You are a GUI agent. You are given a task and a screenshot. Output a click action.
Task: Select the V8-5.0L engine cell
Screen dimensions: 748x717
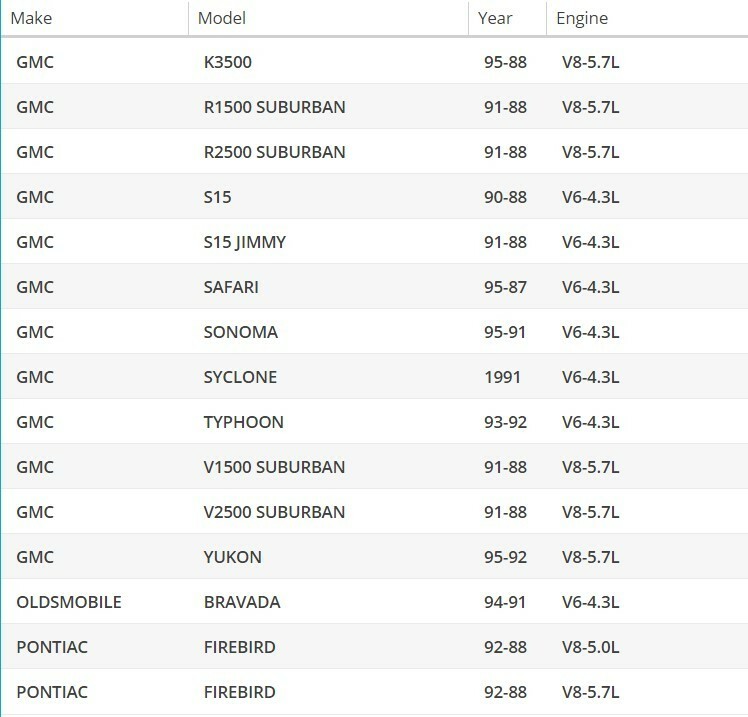[x=590, y=647]
